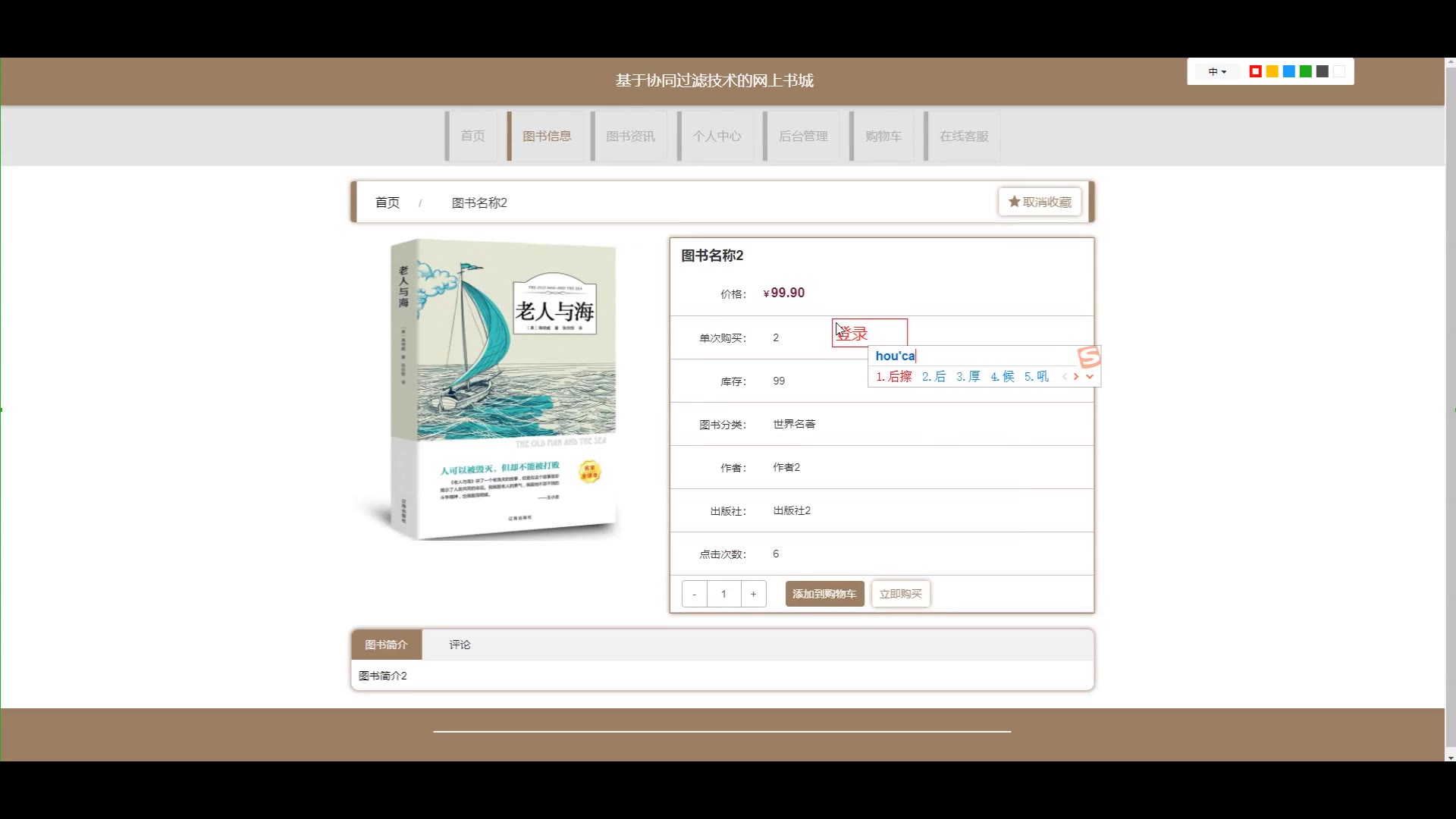Open the 图书资讯 navigation menu item
The width and height of the screenshot is (1456, 819).
pos(630,136)
